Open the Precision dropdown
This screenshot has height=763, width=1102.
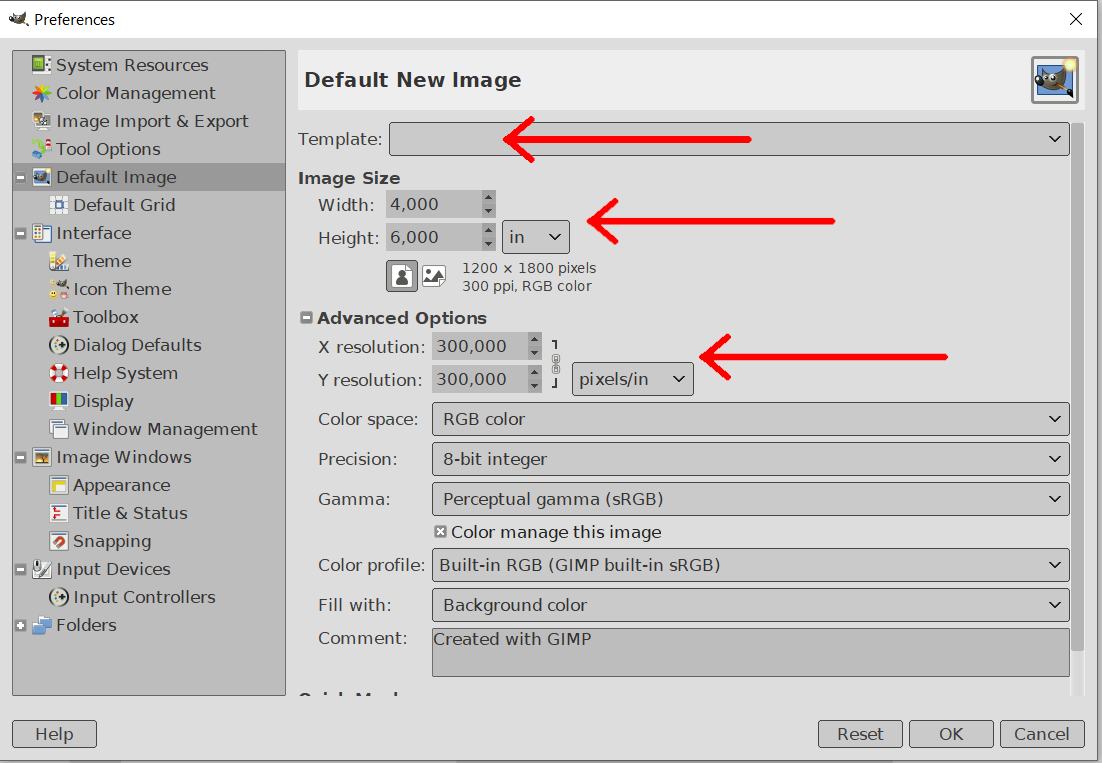751,459
